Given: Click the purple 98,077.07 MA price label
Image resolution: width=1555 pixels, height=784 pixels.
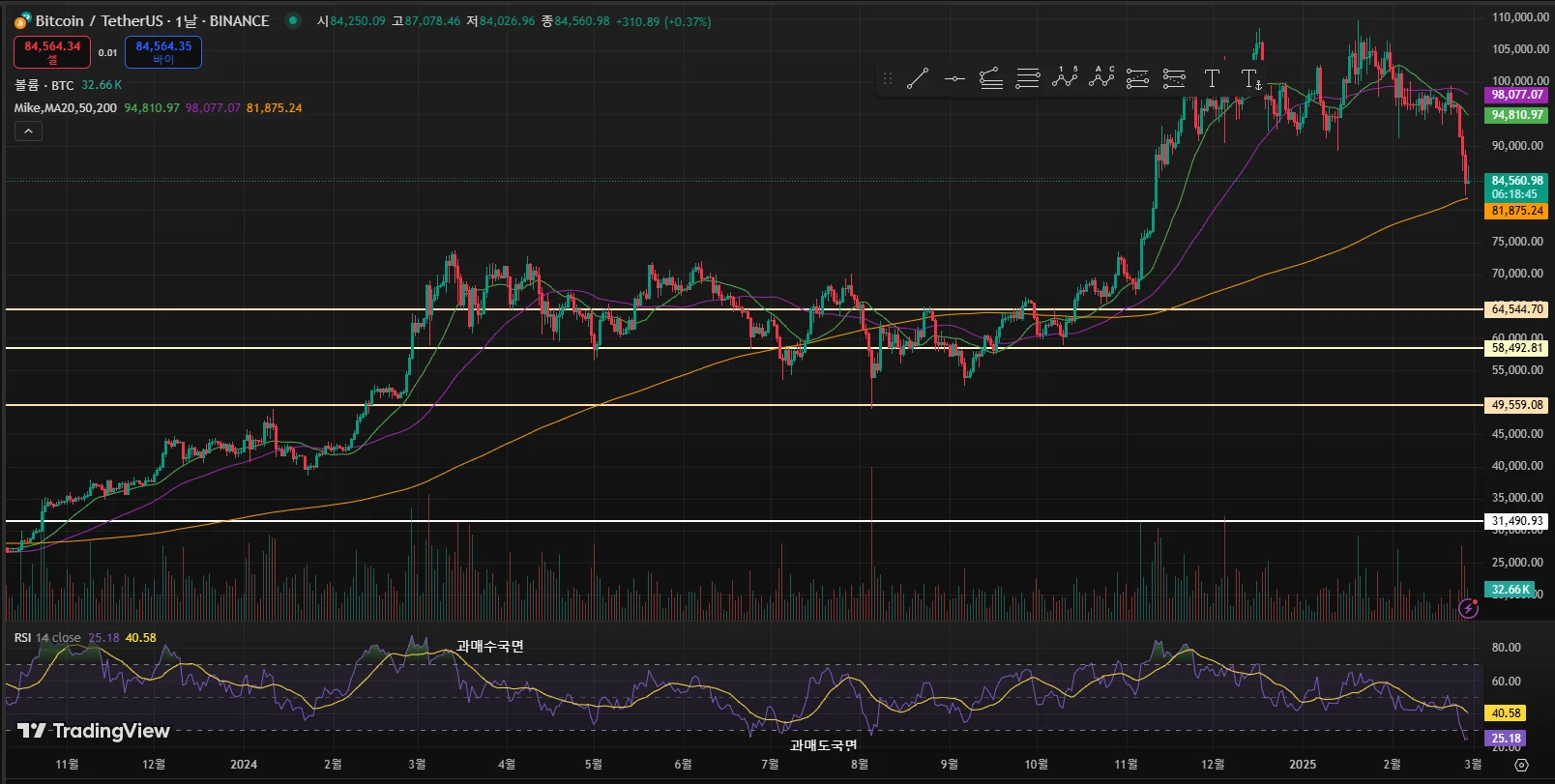Looking at the screenshot, I should tap(1517, 95).
